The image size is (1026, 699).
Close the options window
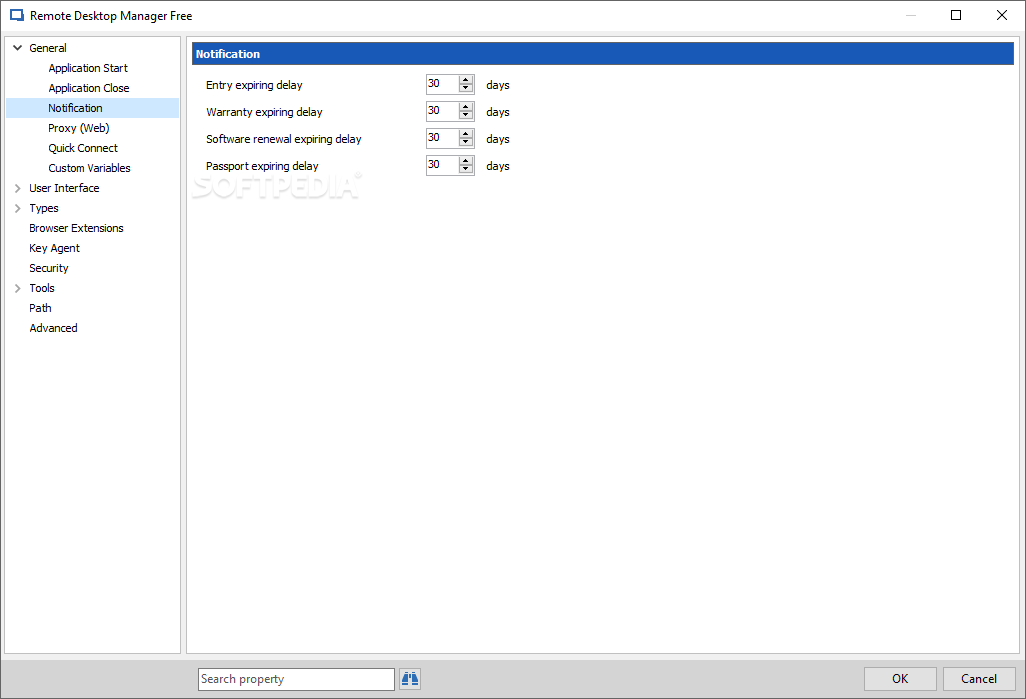1002,15
